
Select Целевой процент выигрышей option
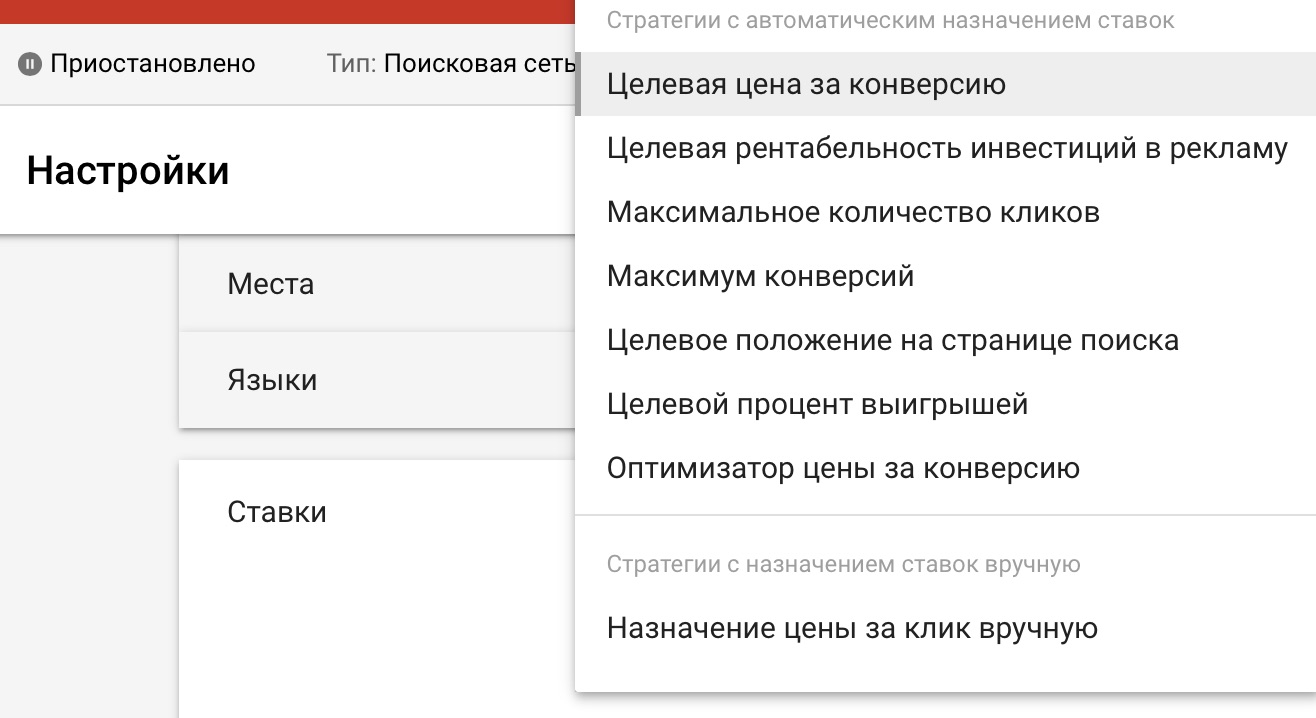tap(817, 405)
